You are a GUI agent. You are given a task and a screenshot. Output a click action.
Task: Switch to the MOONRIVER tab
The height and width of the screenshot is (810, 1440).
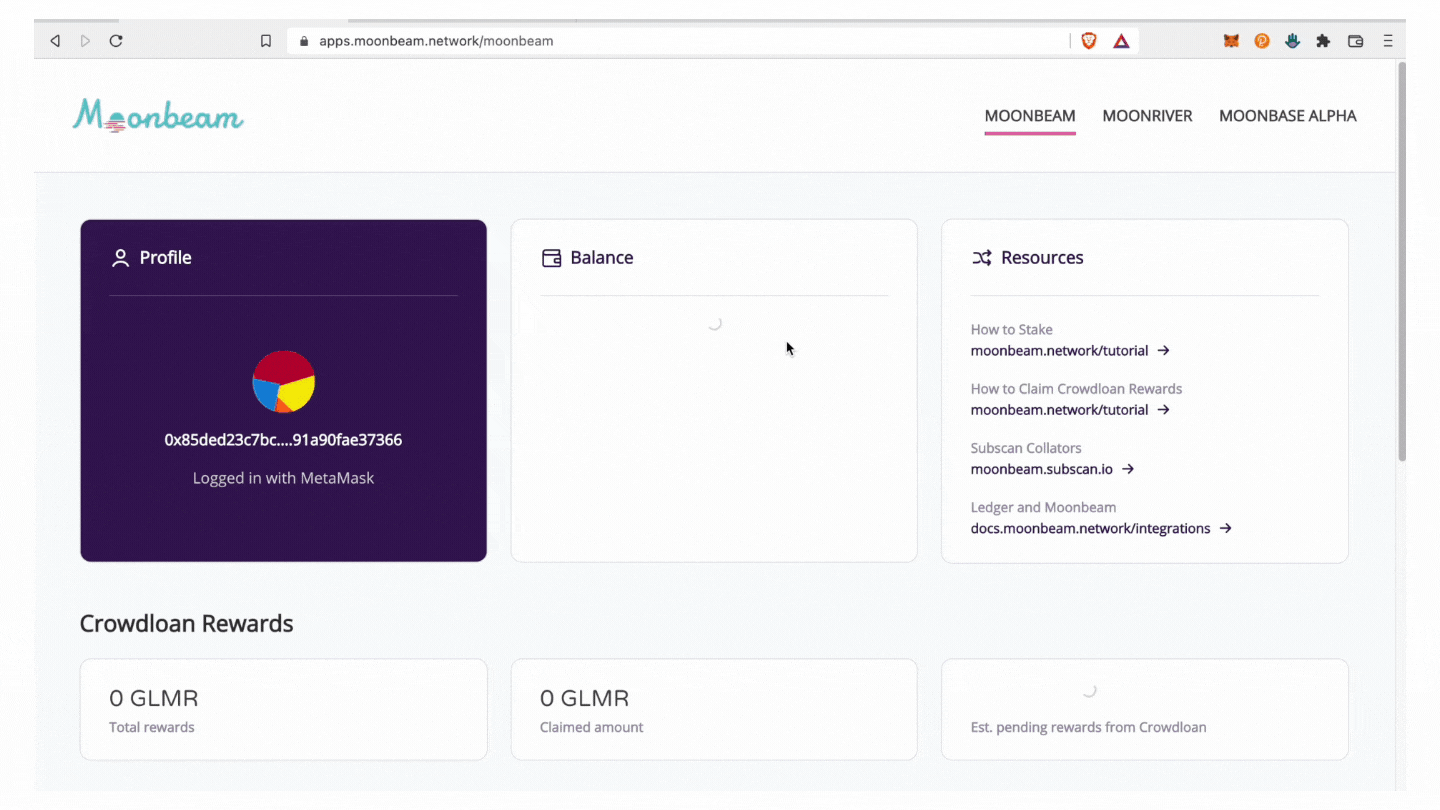point(1147,116)
